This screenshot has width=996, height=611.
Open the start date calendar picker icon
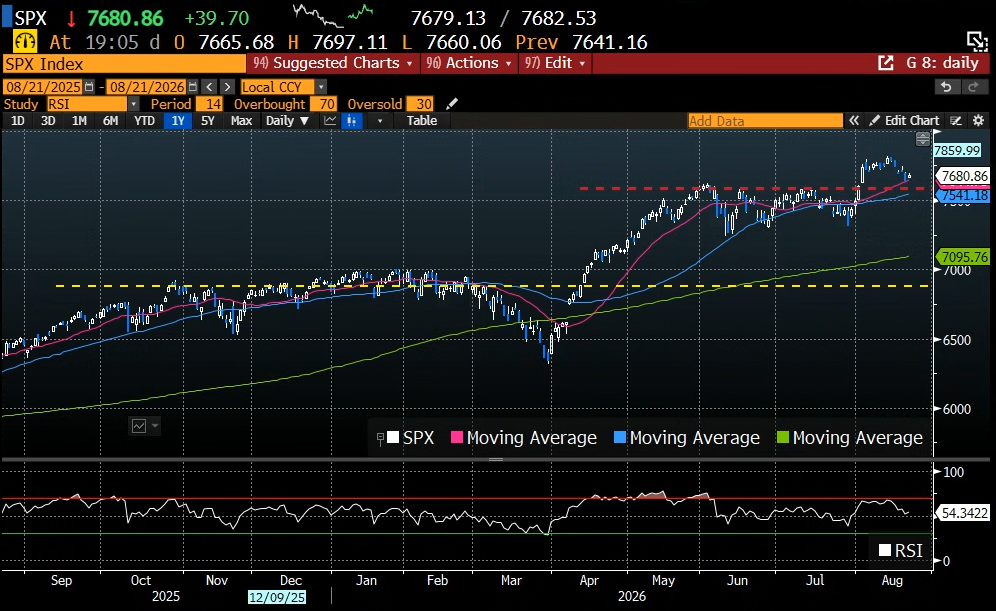[x=89, y=87]
